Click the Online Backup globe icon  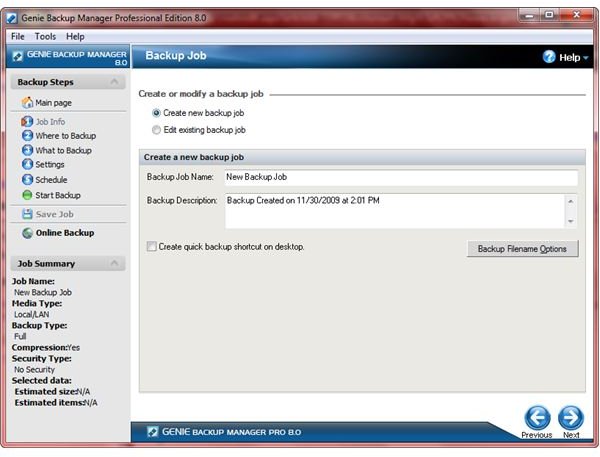coord(27,233)
